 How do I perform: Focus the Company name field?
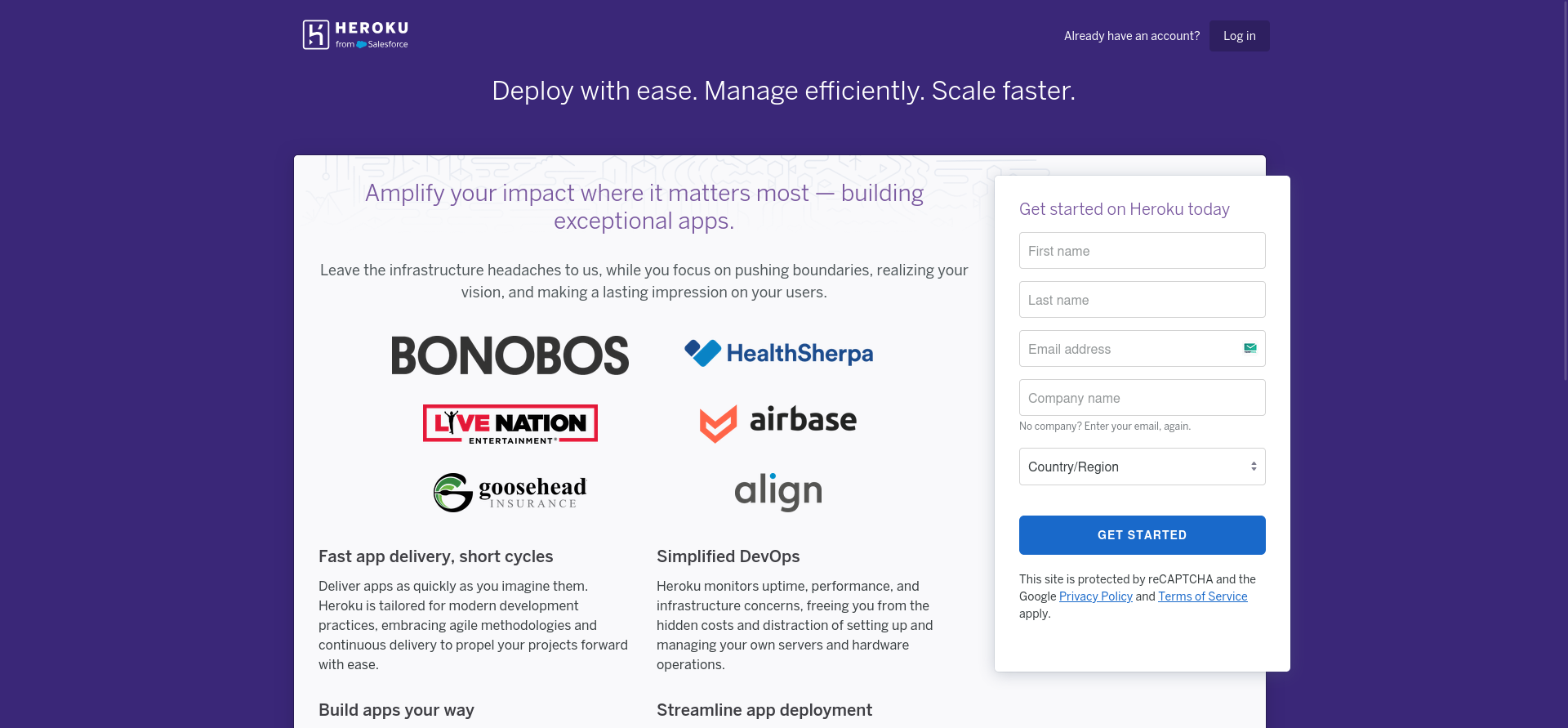coord(1142,398)
